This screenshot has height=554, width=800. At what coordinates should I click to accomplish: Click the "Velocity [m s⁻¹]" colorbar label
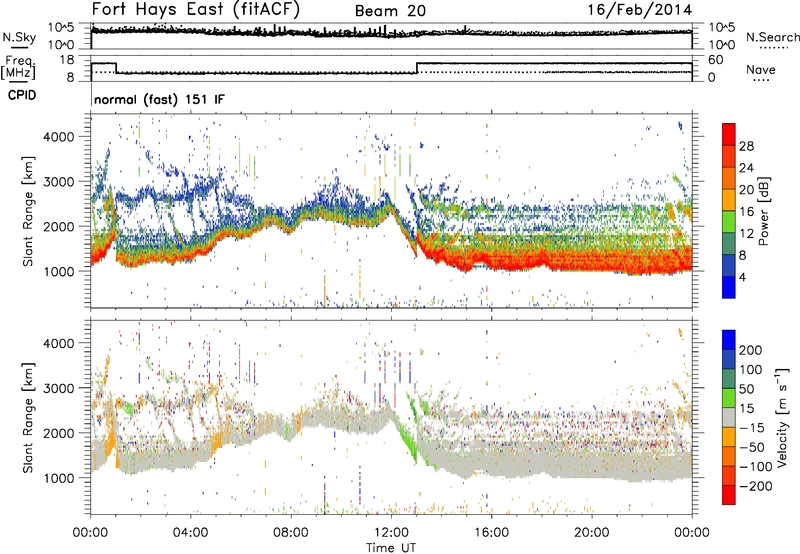click(781, 417)
